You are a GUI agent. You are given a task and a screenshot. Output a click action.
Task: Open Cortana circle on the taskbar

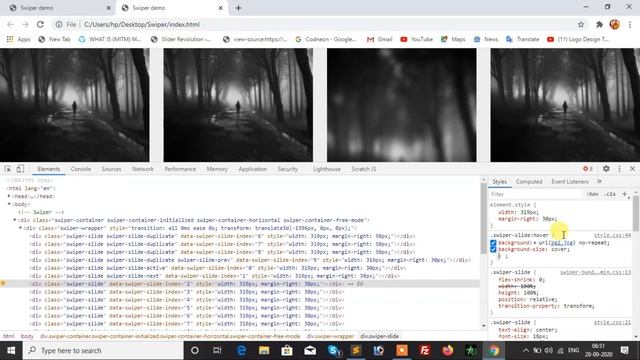pos(195,351)
